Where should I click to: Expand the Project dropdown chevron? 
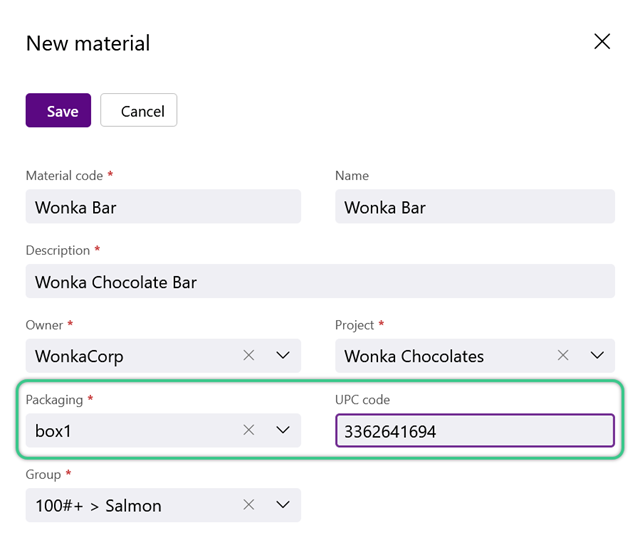[597, 355]
